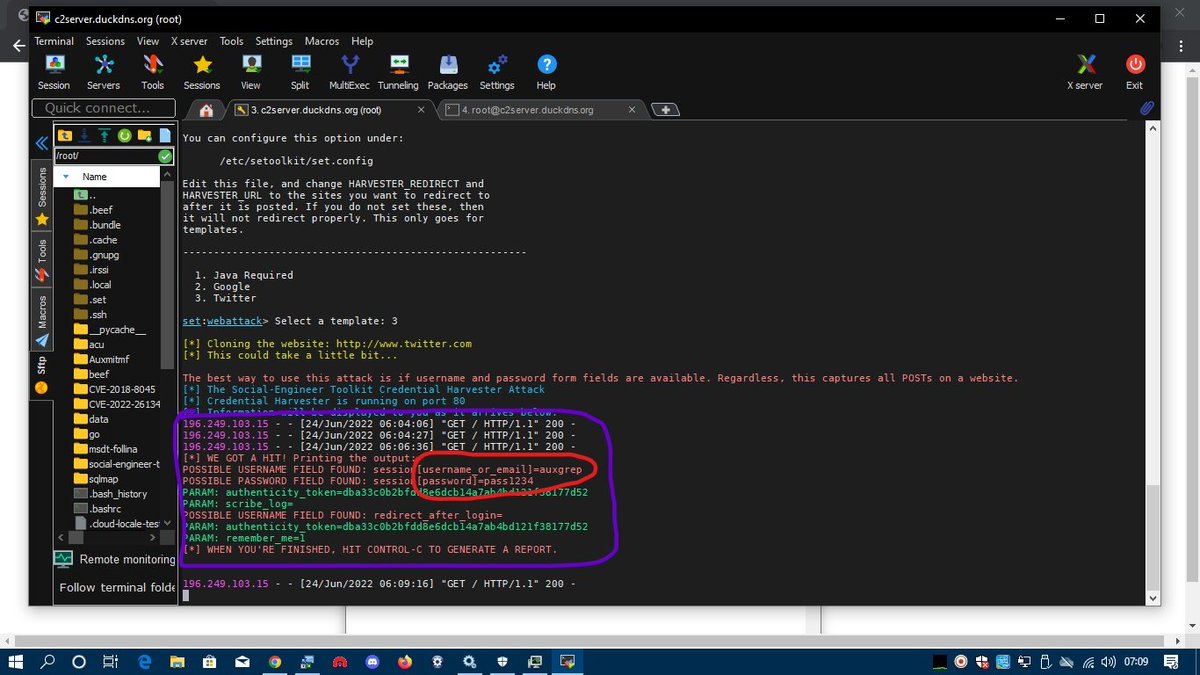
Task: Click the SFTP upload icon
Action: (x=104, y=135)
